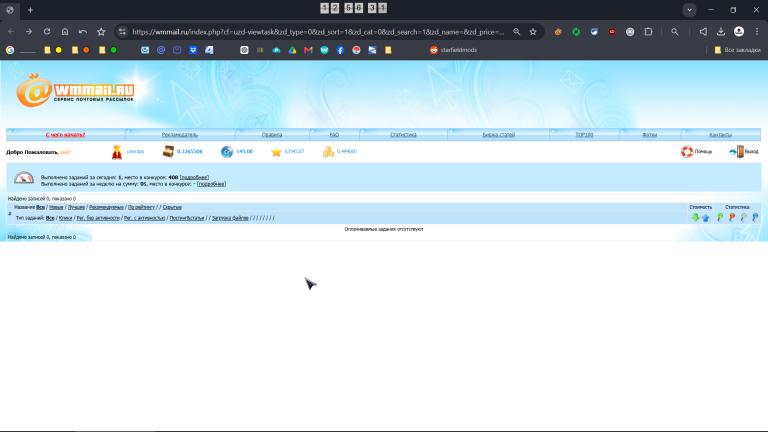Click the 145.00 credits value

click(244, 151)
